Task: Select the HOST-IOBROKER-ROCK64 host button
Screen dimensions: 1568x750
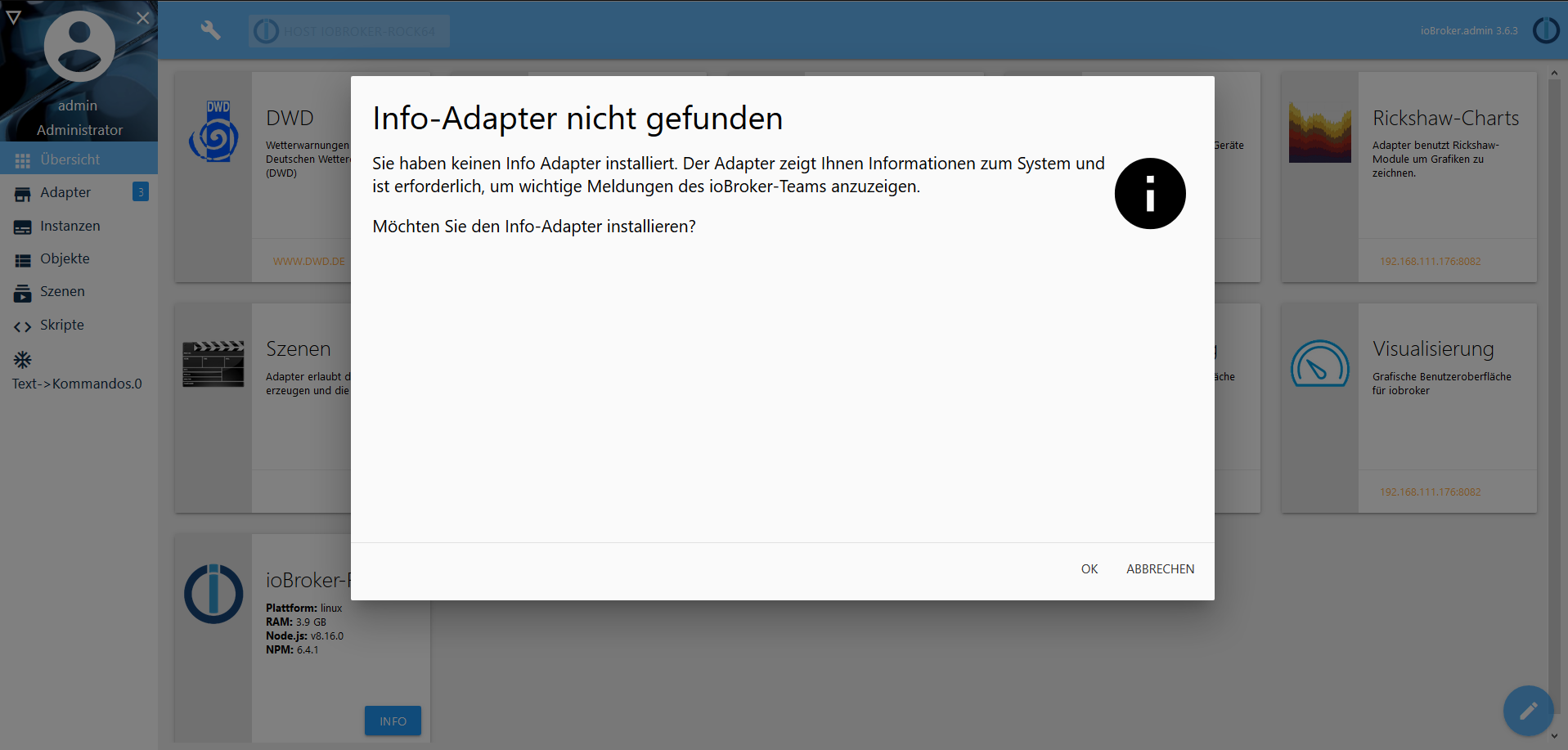Action: click(x=349, y=31)
